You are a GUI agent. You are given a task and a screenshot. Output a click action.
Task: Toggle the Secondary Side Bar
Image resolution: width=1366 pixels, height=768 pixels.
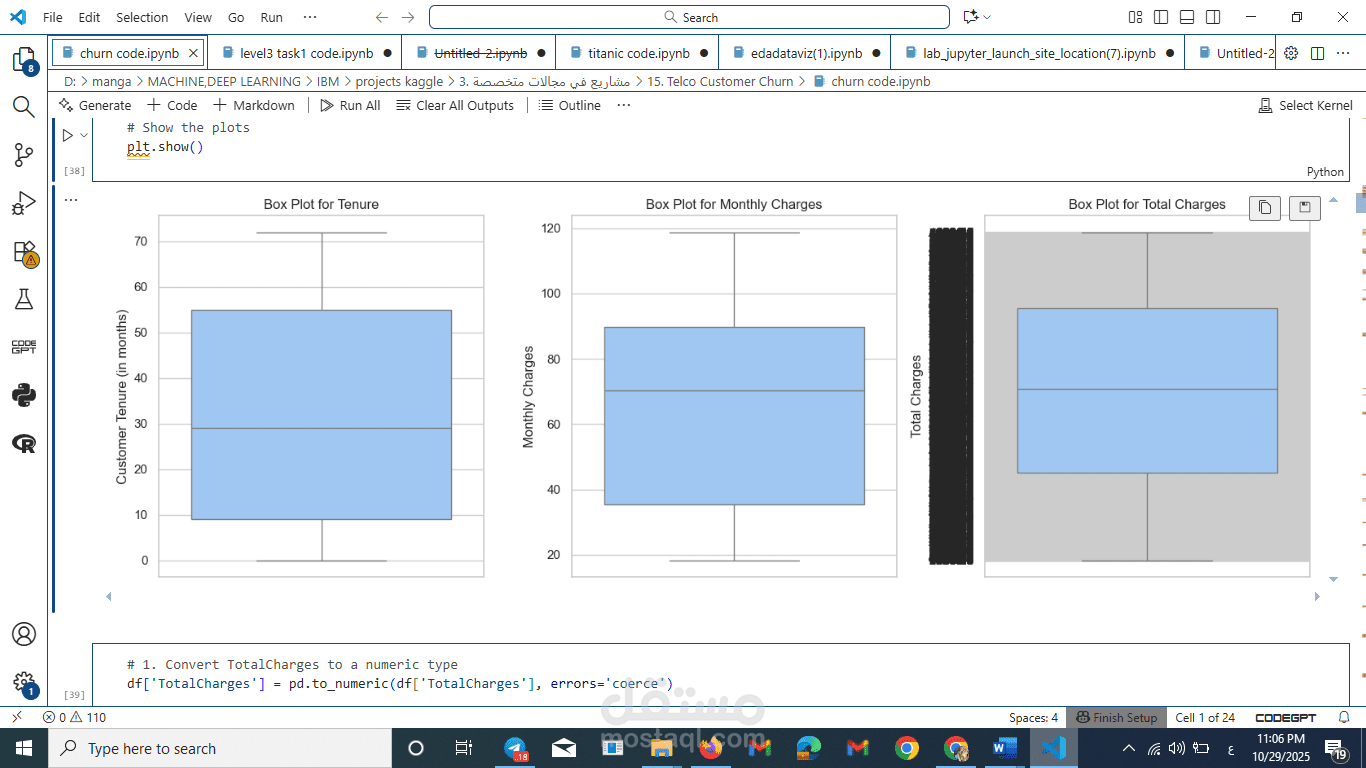pyautogui.click(x=1213, y=17)
